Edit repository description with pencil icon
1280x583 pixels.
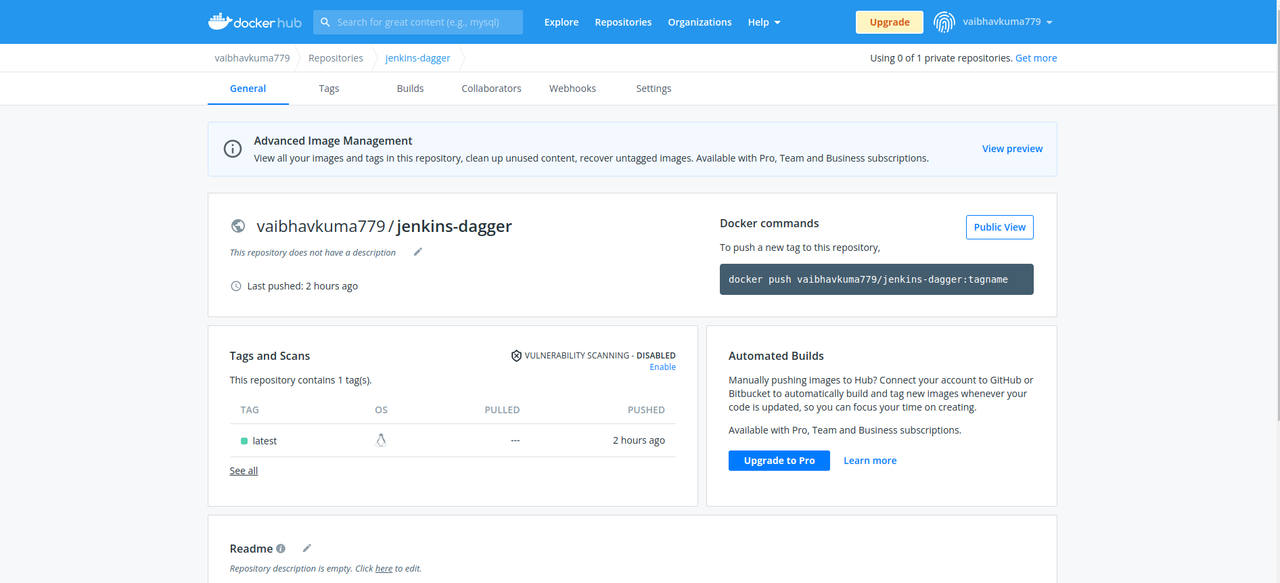[x=418, y=252]
